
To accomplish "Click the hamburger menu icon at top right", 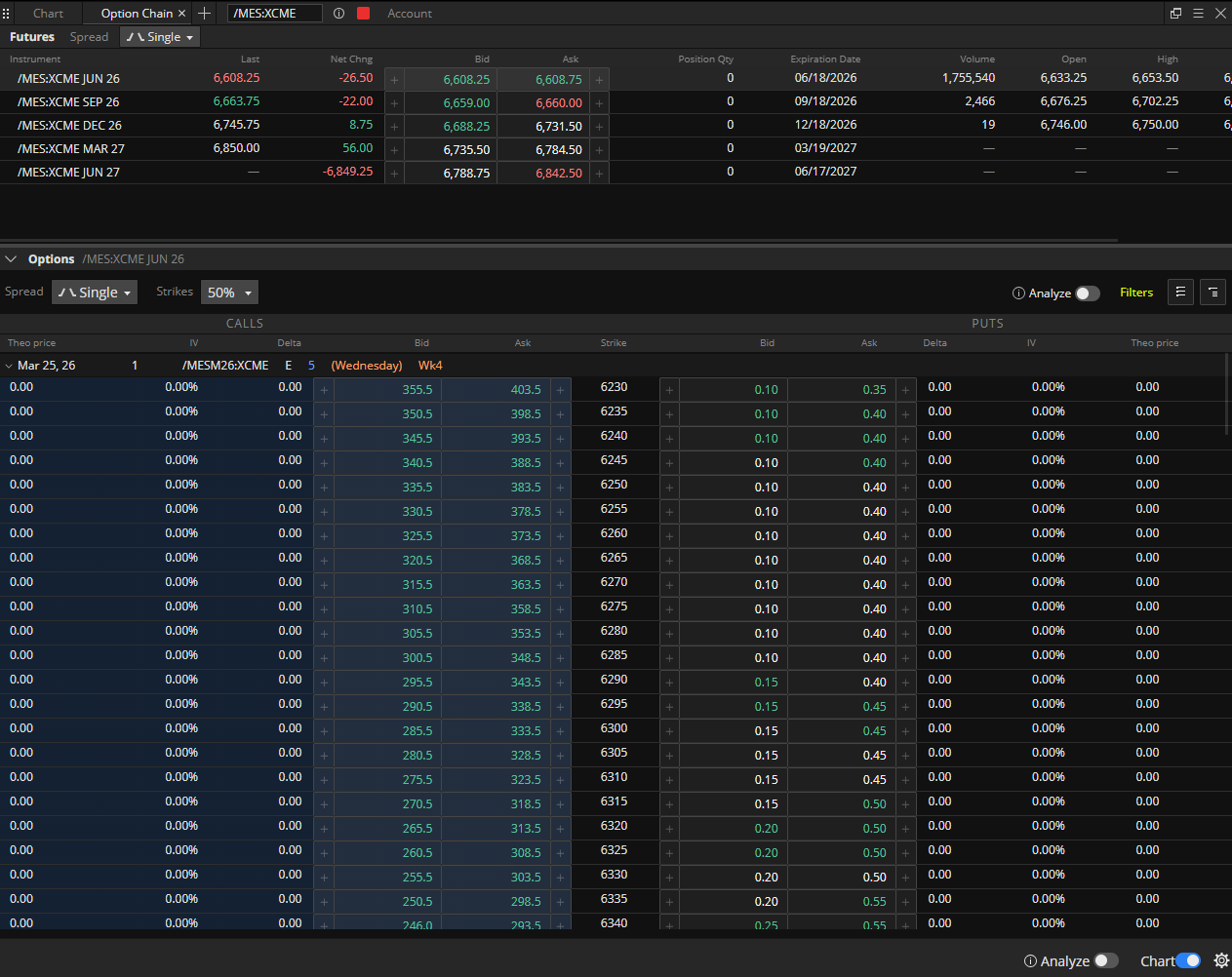I will tap(1198, 14).
